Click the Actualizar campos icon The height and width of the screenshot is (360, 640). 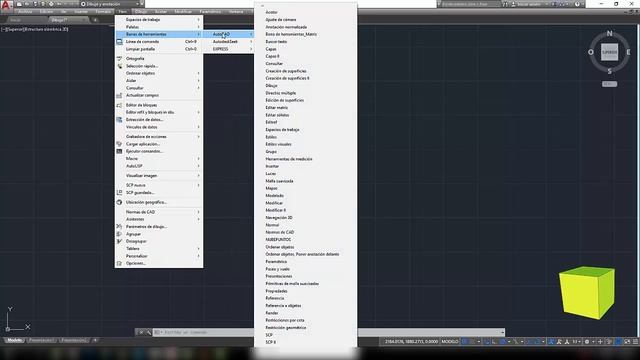tap(119, 96)
